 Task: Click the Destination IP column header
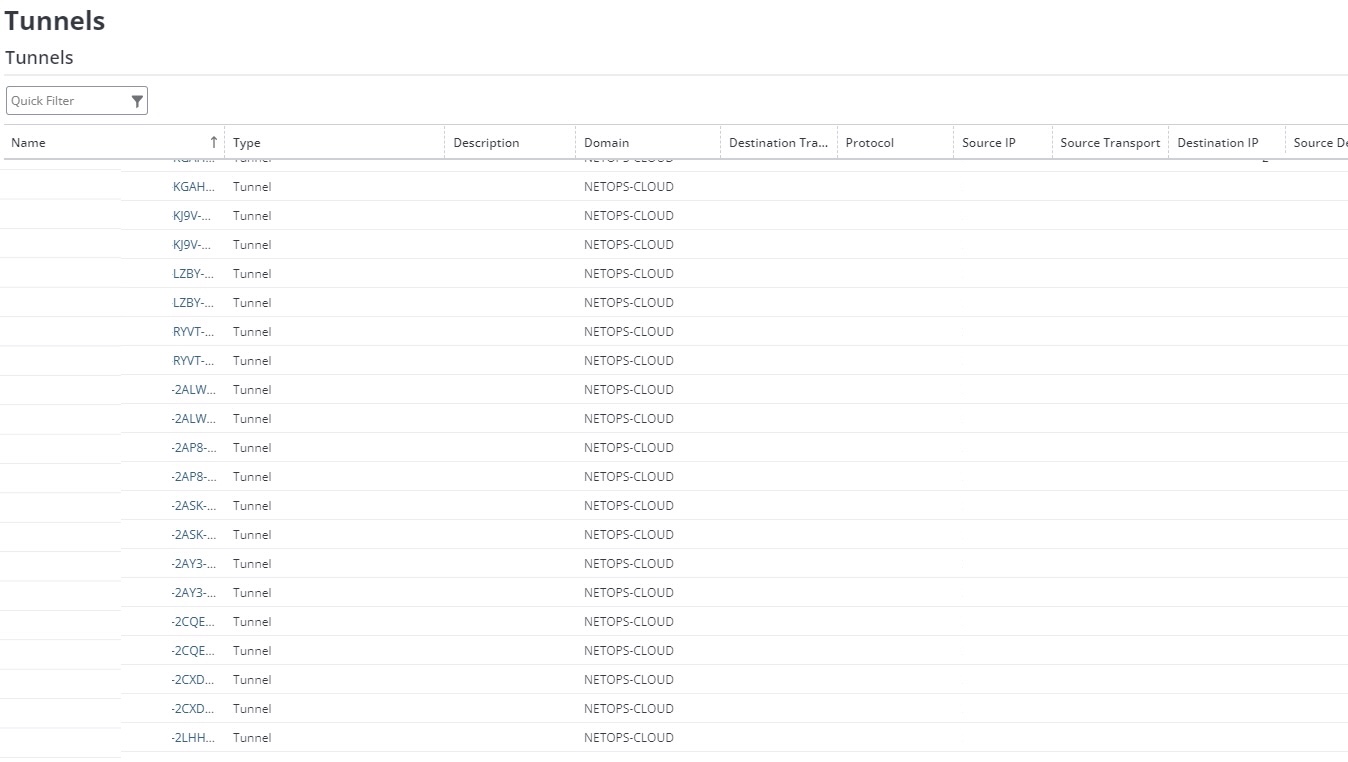(x=1217, y=143)
